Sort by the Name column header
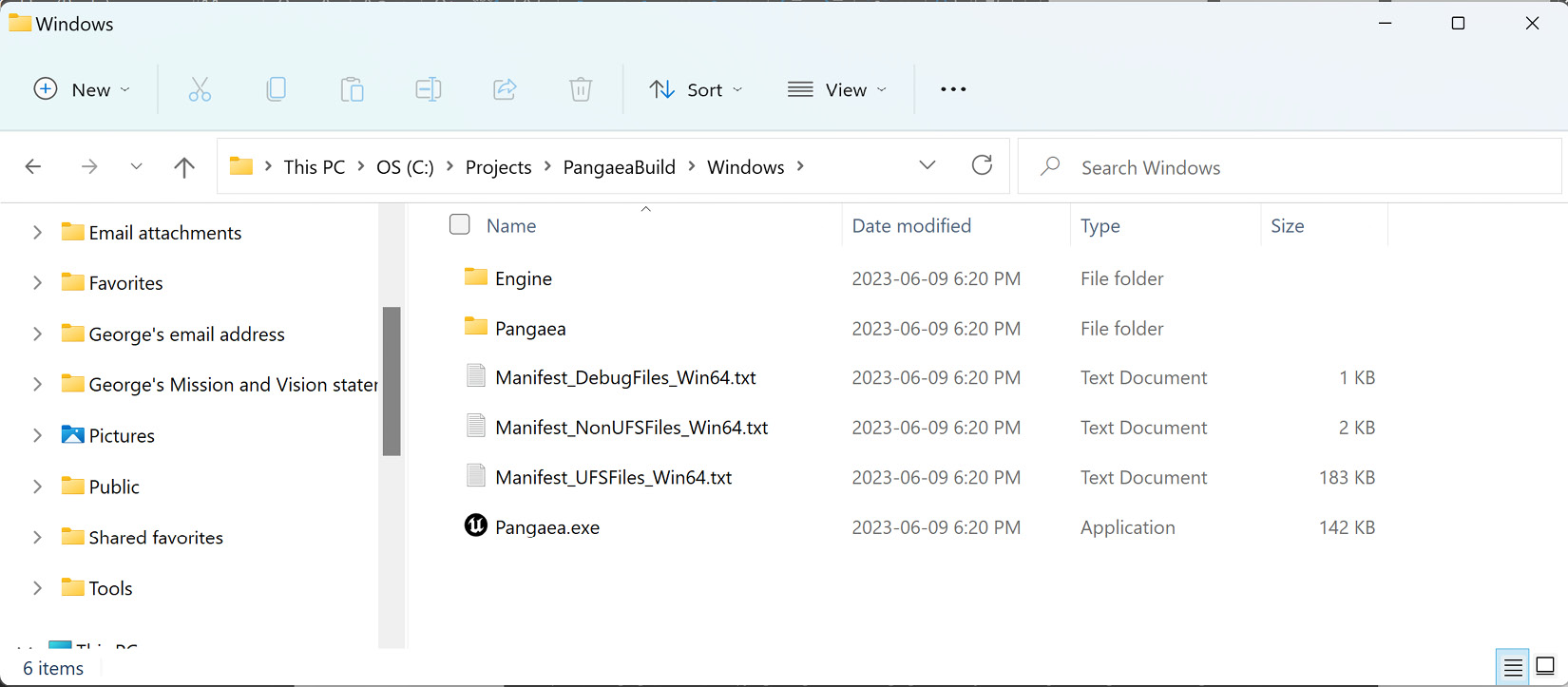The width and height of the screenshot is (1568, 687). point(511,225)
